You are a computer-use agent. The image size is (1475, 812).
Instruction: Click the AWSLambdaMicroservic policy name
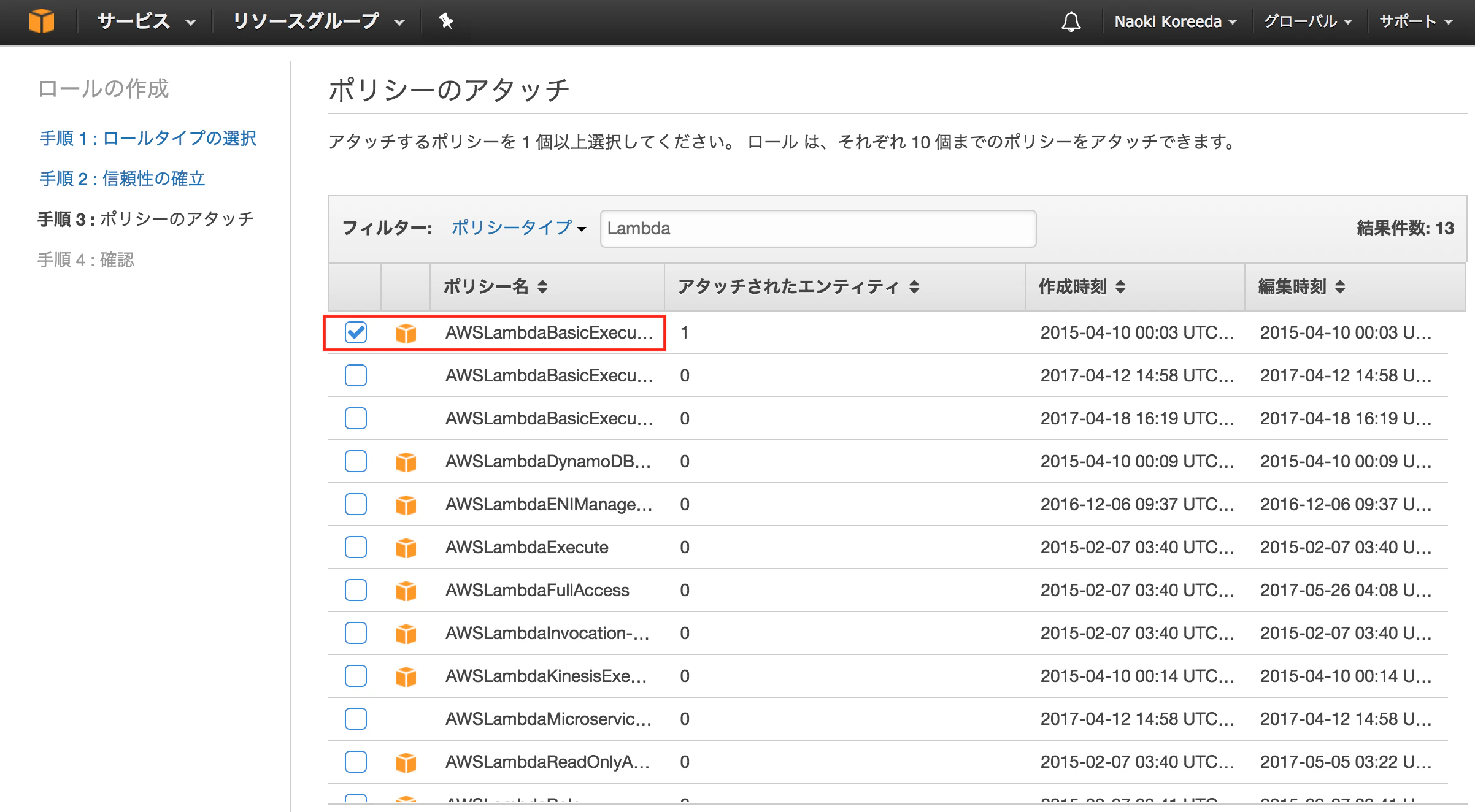(549, 719)
